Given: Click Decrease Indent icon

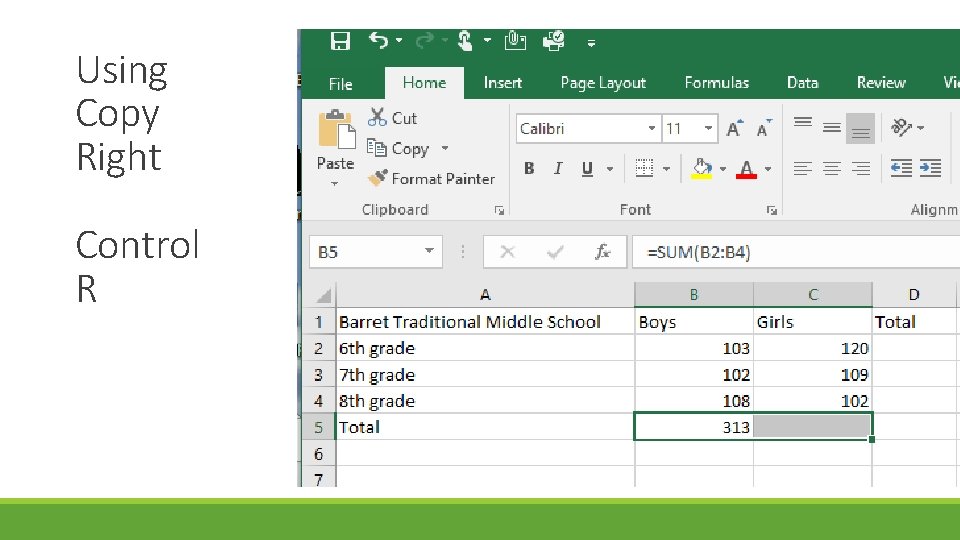Looking at the screenshot, I should (901, 168).
